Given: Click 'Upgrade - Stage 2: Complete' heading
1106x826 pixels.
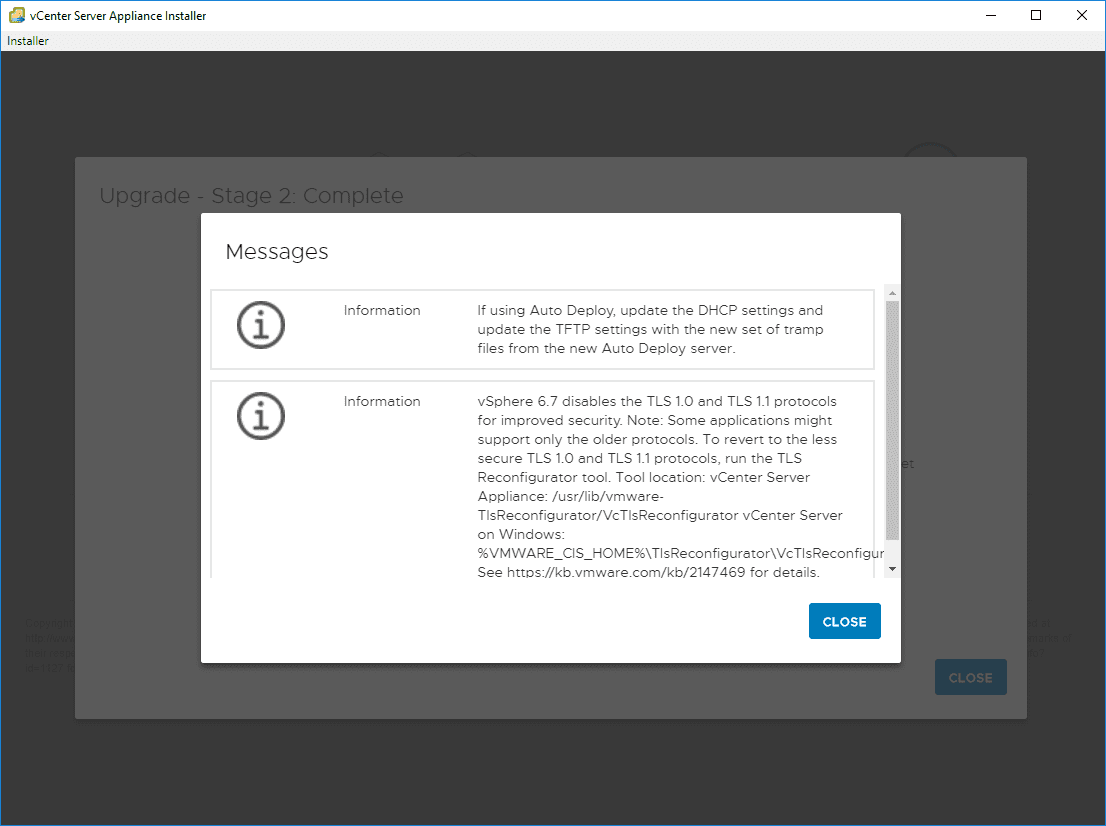Looking at the screenshot, I should pyautogui.click(x=251, y=195).
